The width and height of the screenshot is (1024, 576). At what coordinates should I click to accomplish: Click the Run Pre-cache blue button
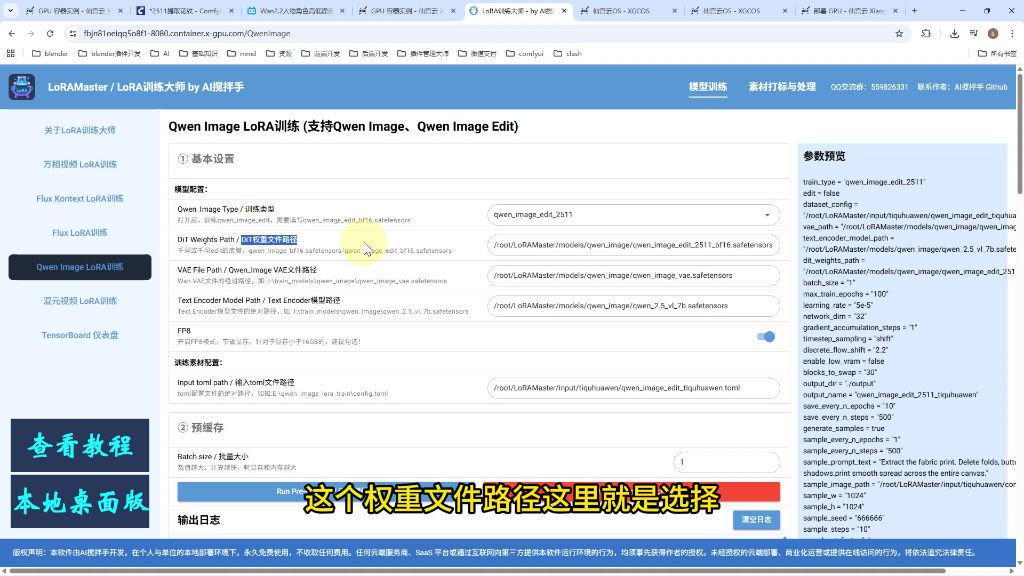(328, 491)
